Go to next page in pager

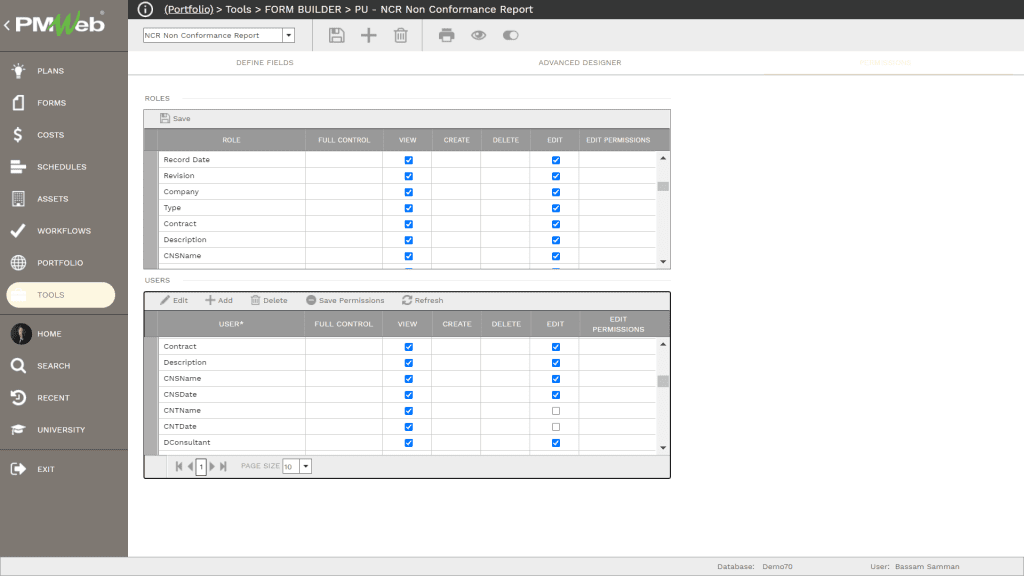coord(212,466)
